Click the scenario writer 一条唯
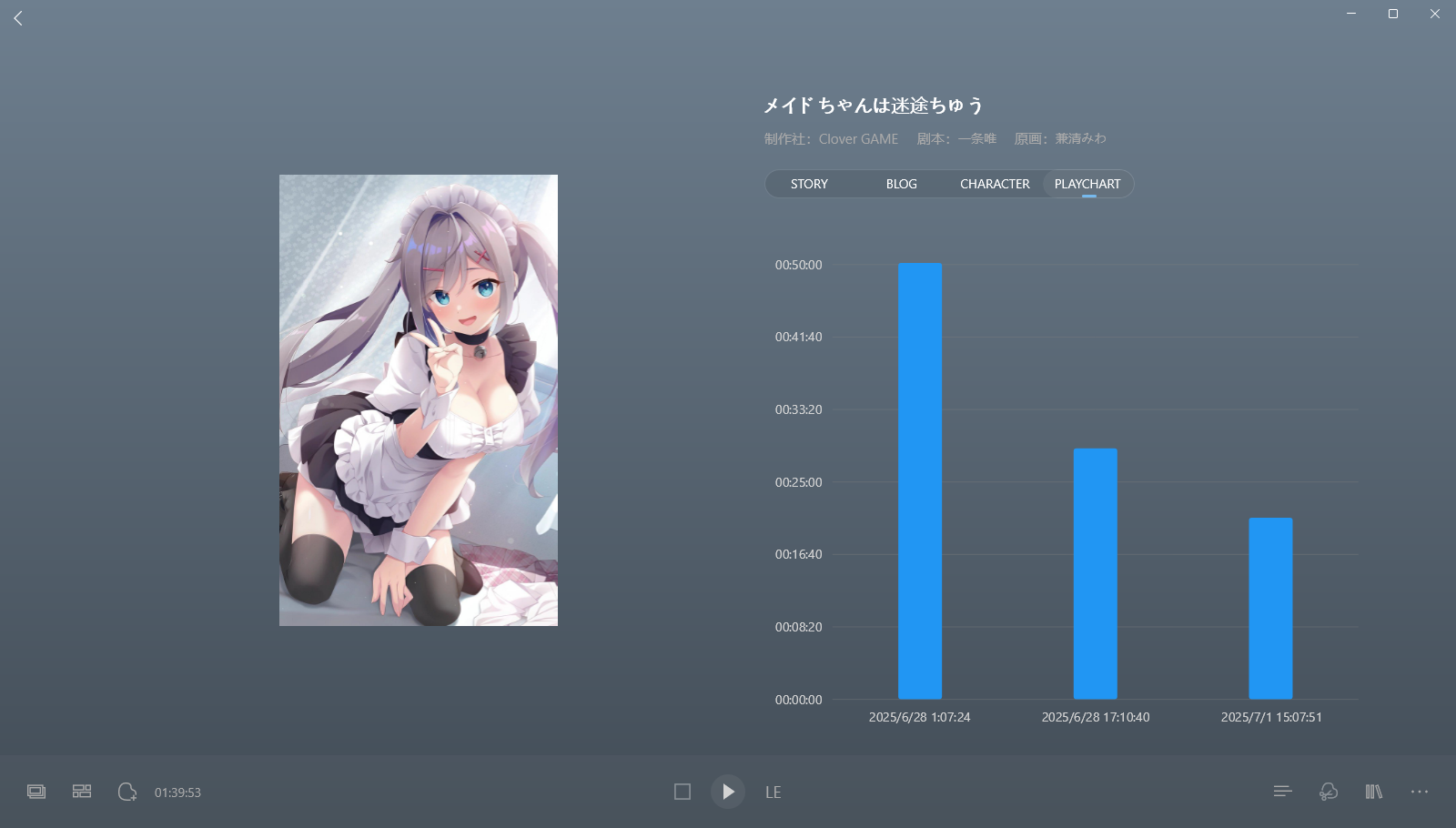This screenshot has height=828, width=1456. tap(977, 139)
